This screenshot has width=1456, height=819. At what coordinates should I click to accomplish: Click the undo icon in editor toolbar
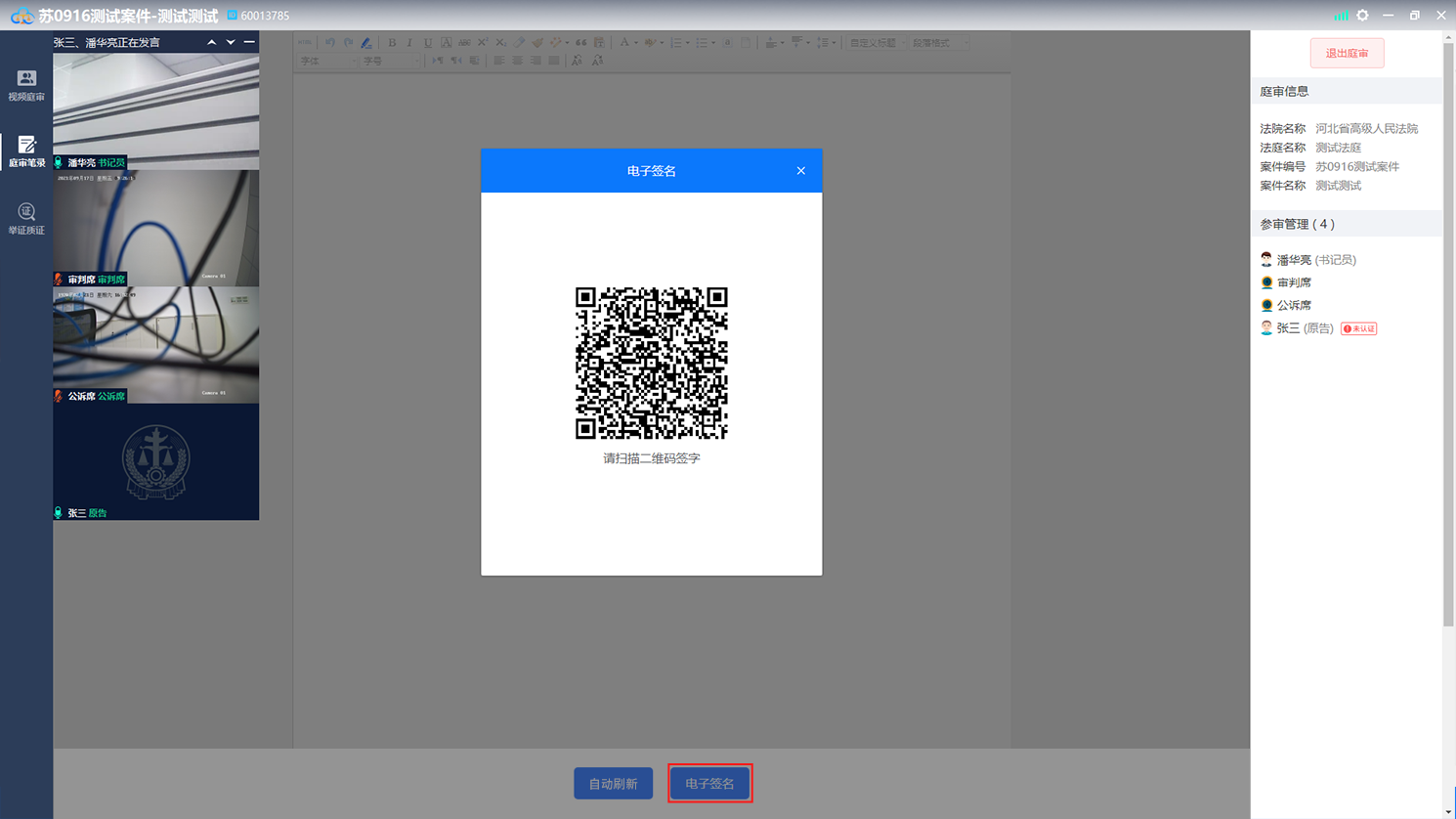(x=330, y=43)
